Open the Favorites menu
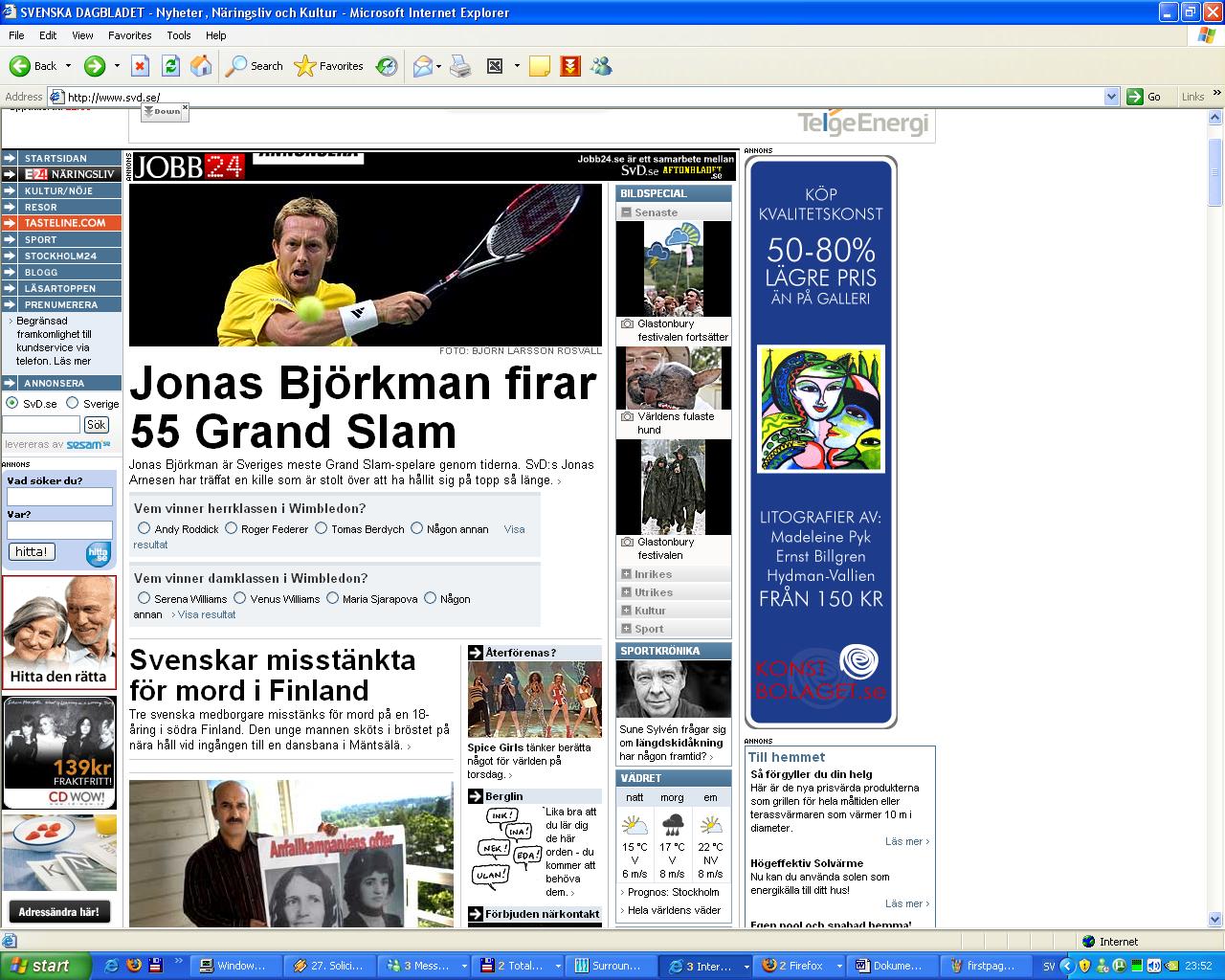 (x=129, y=35)
